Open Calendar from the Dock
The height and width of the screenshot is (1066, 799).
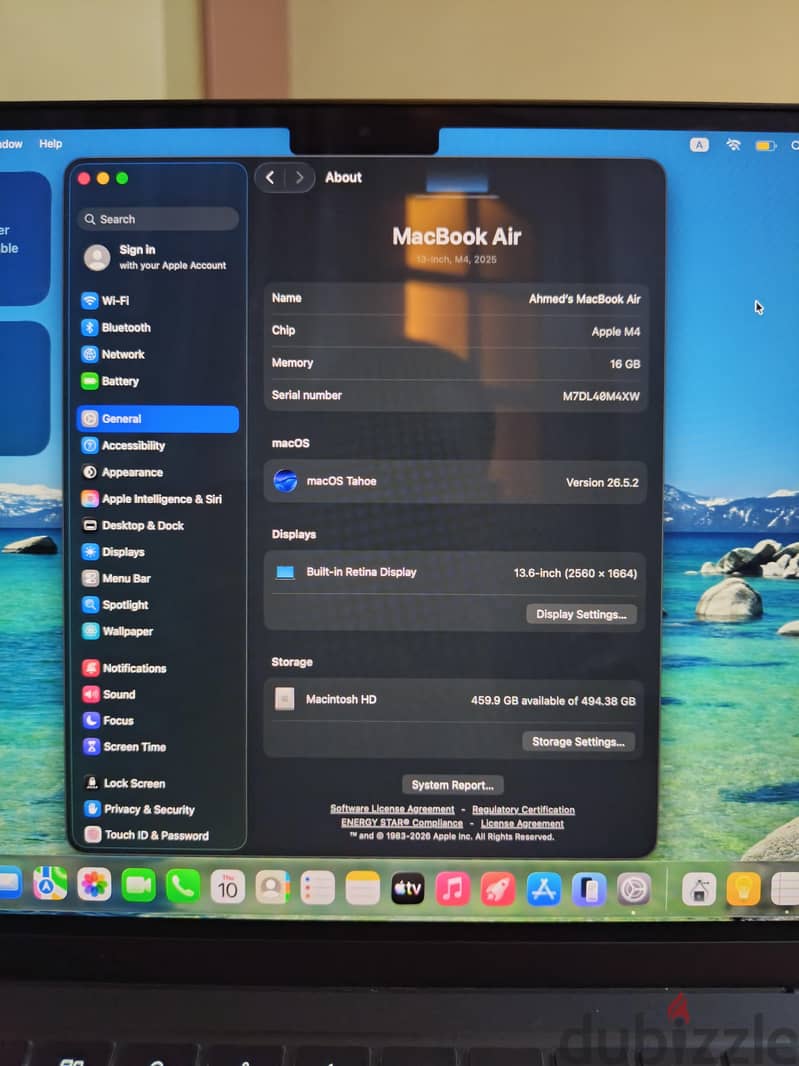228,887
